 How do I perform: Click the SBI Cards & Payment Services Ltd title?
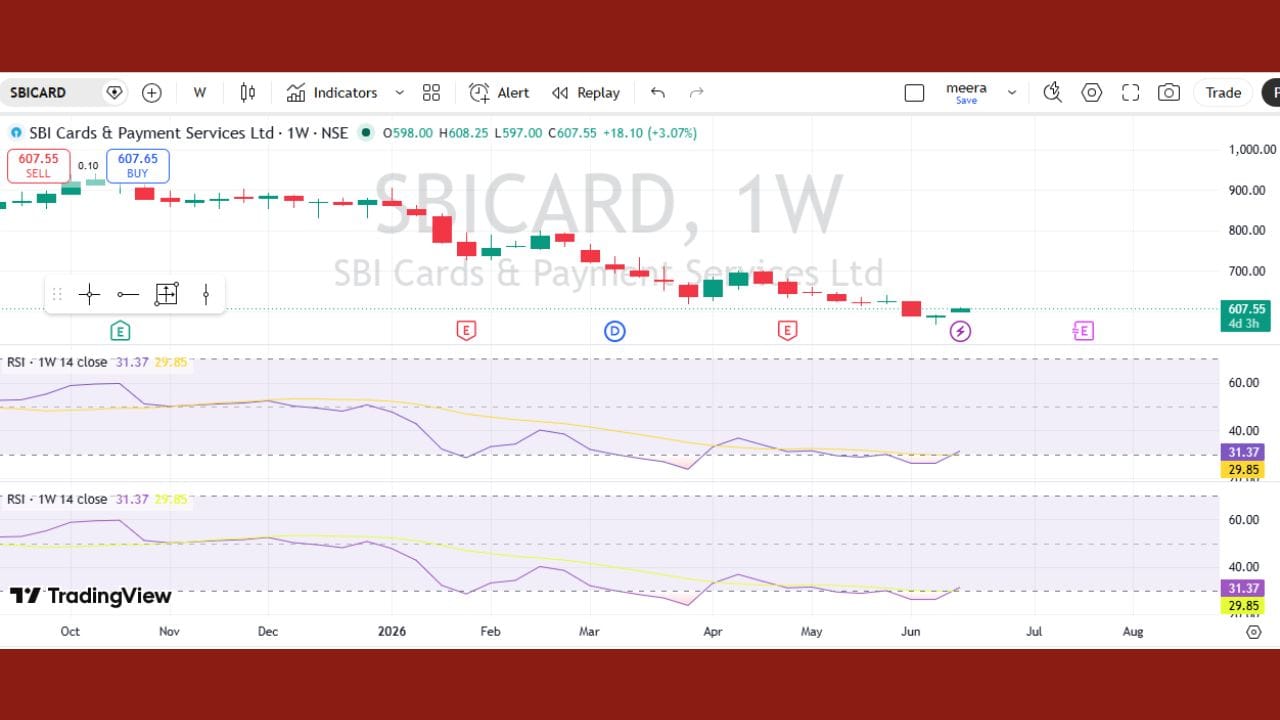click(151, 133)
